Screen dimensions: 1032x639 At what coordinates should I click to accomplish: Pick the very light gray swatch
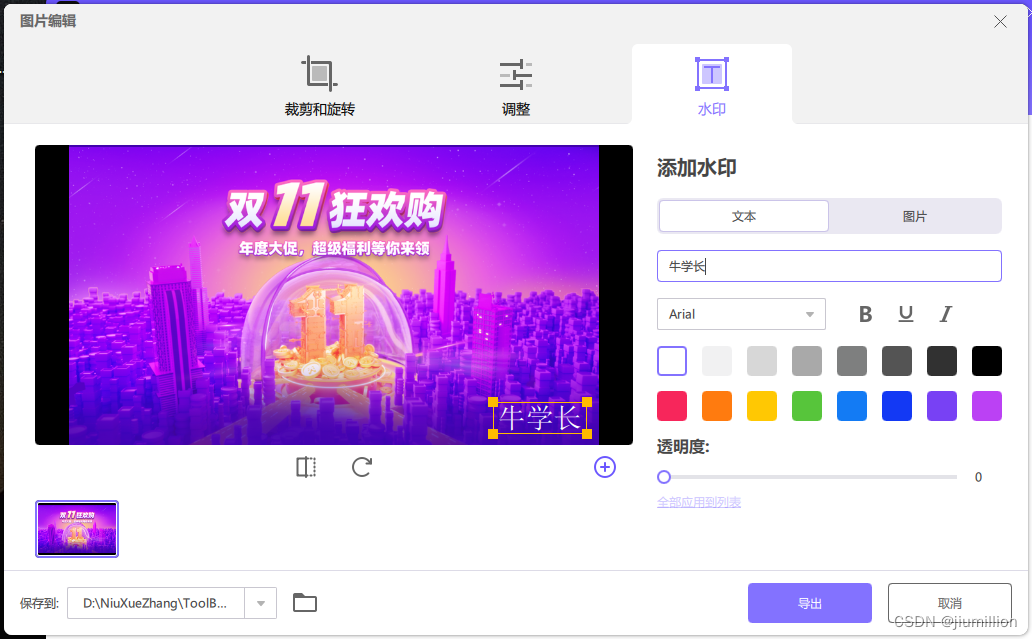[717, 361]
